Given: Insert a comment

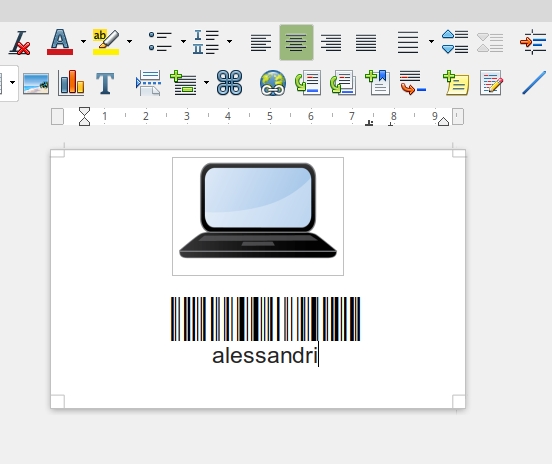Looking at the screenshot, I should (x=456, y=83).
